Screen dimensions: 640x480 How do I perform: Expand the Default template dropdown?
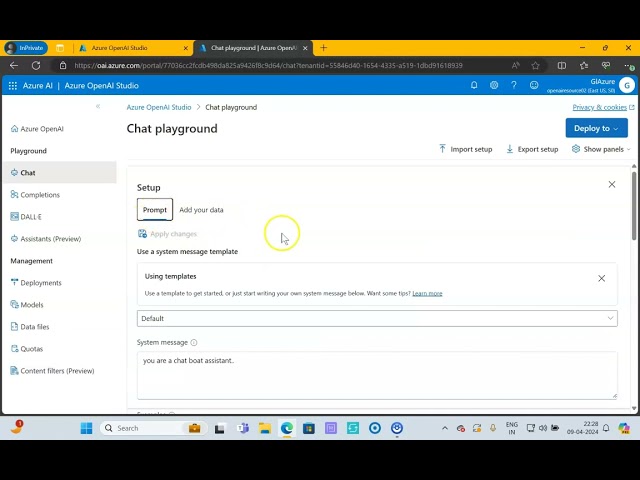pos(377,318)
